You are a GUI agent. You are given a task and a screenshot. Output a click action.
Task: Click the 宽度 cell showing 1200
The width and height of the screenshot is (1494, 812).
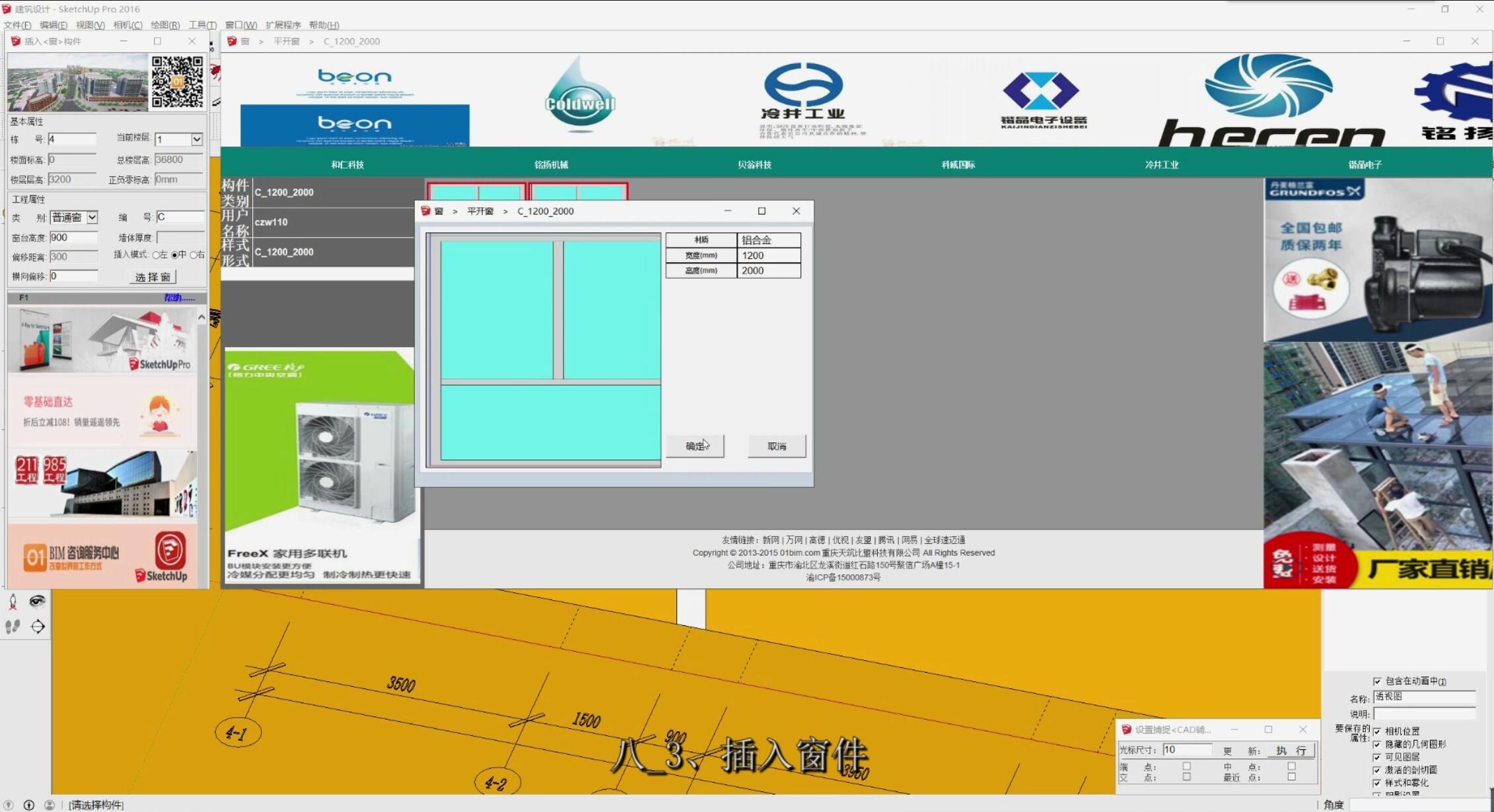(769, 255)
